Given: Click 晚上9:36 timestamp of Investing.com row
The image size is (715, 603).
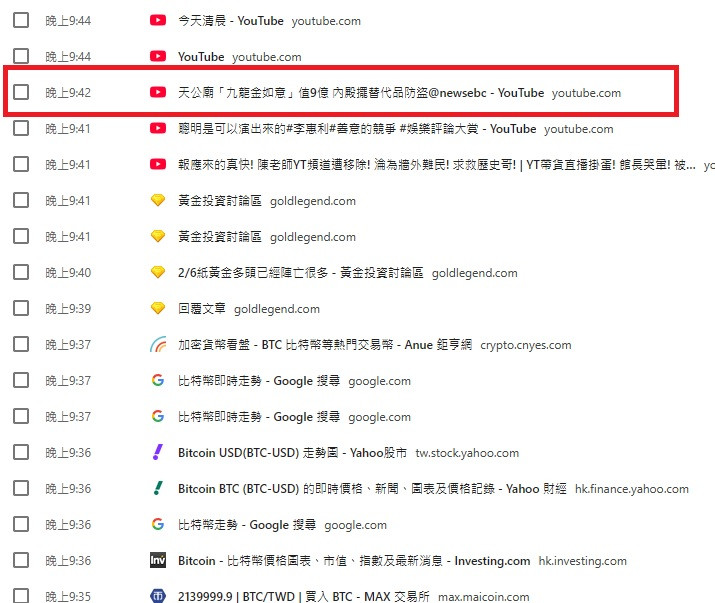Looking at the screenshot, I should [x=68, y=561].
